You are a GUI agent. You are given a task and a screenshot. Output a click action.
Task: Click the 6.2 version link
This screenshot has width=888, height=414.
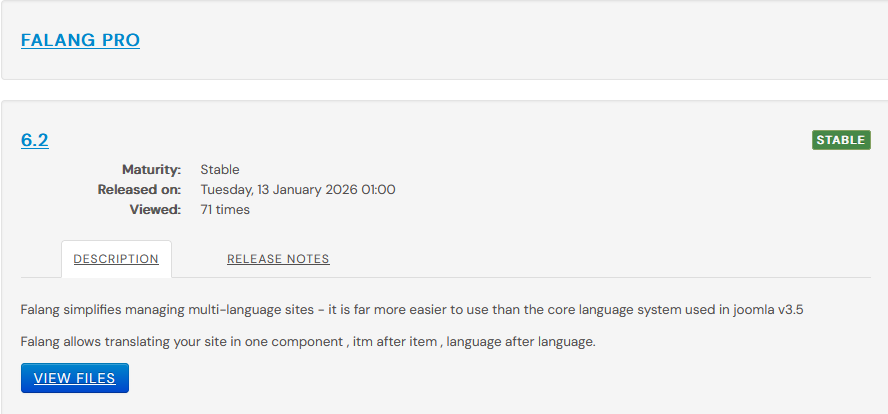coord(35,140)
